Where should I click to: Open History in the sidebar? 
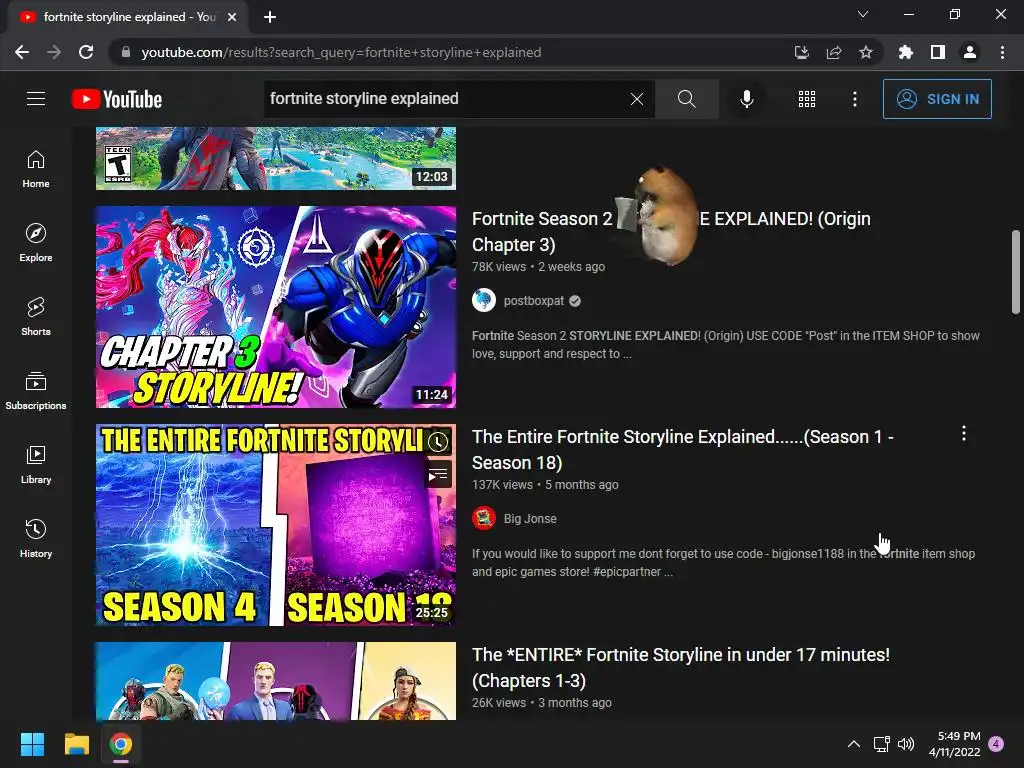pos(36,538)
